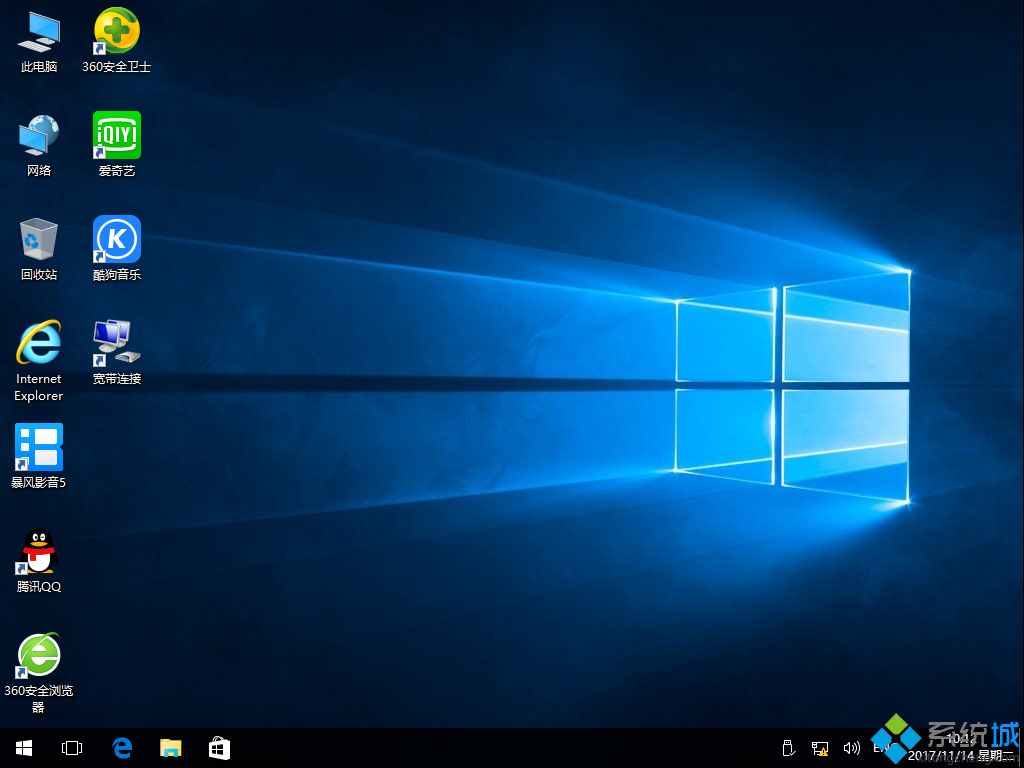Open the Microsoft Store taskbar icon
The width and height of the screenshot is (1024, 768).
(x=219, y=748)
